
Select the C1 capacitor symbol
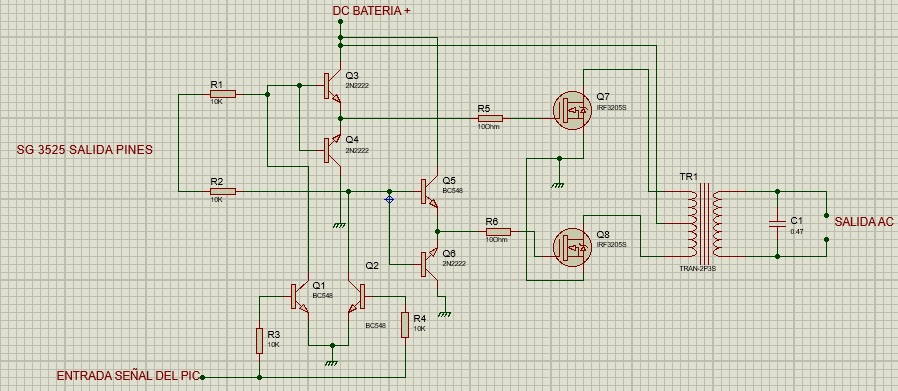(777, 224)
